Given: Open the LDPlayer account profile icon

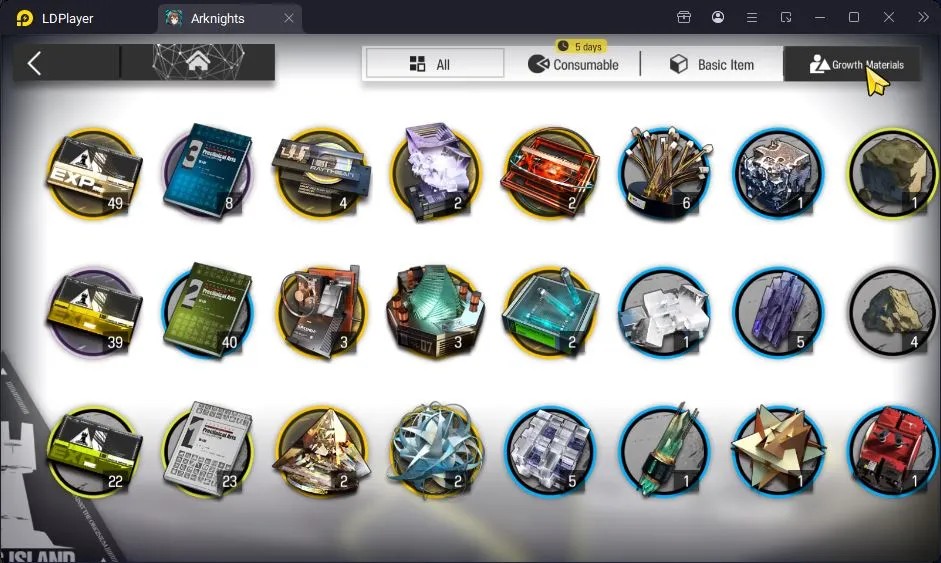Looking at the screenshot, I should click(x=718, y=17).
